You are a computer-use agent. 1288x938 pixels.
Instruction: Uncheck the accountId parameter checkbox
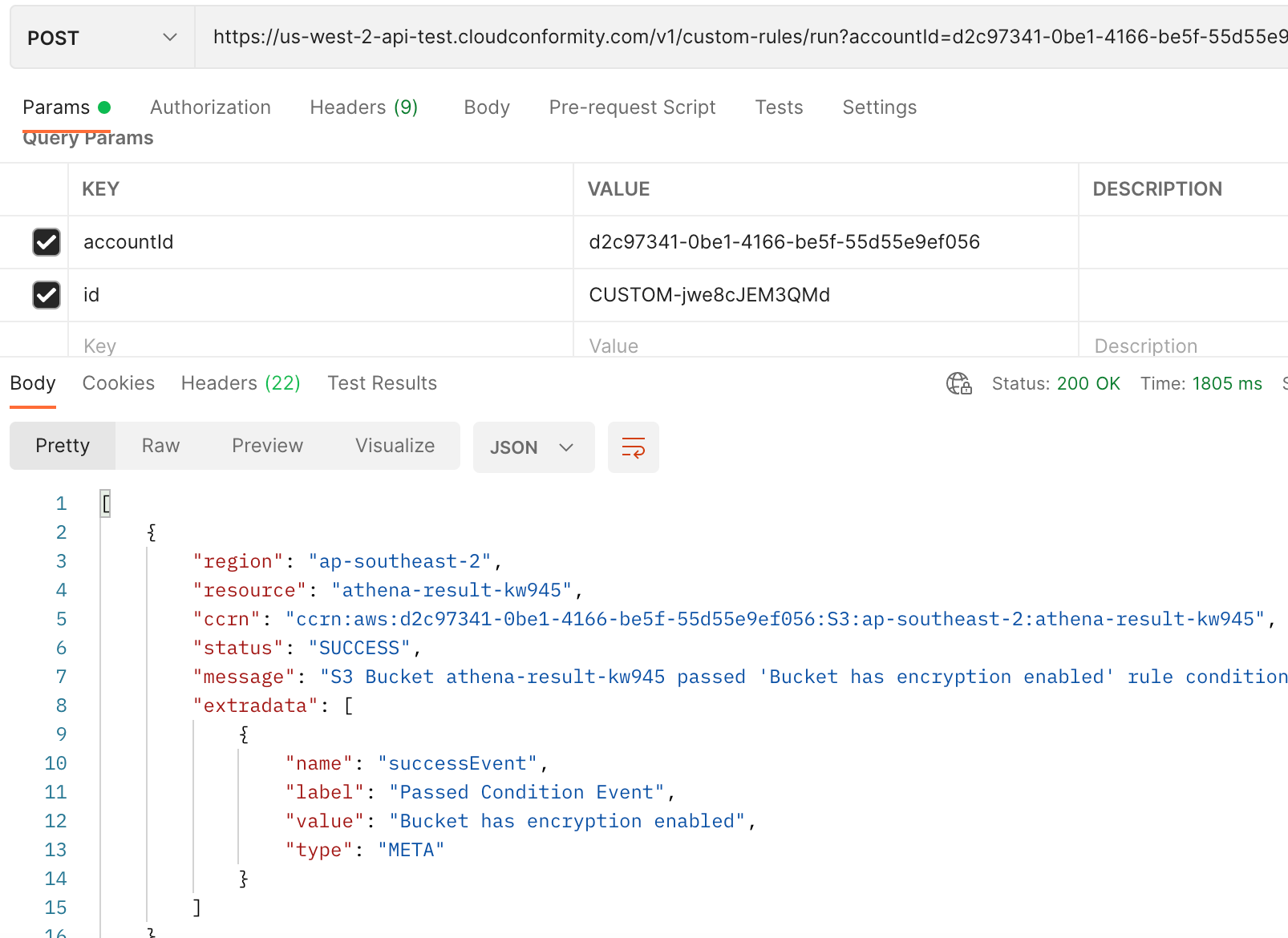(x=47, y=242)
